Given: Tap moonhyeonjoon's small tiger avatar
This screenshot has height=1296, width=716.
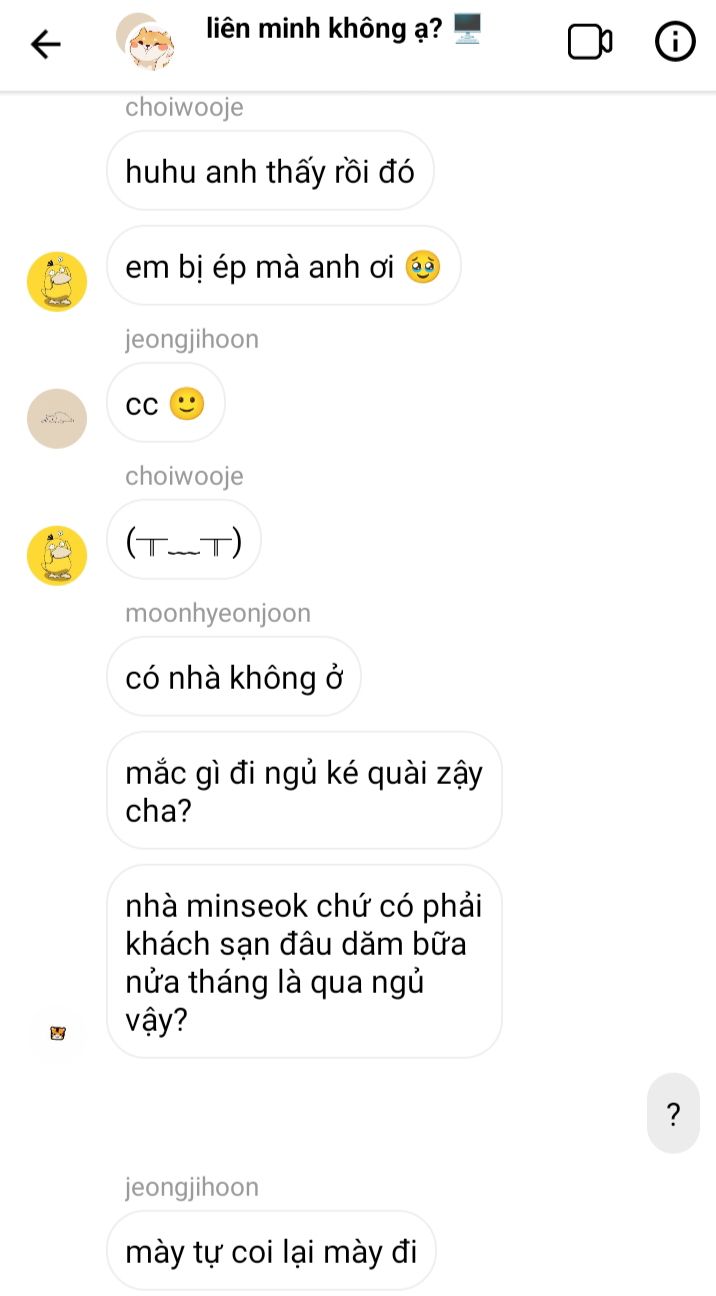Looking at the screenshot, I should point(56,1034).
